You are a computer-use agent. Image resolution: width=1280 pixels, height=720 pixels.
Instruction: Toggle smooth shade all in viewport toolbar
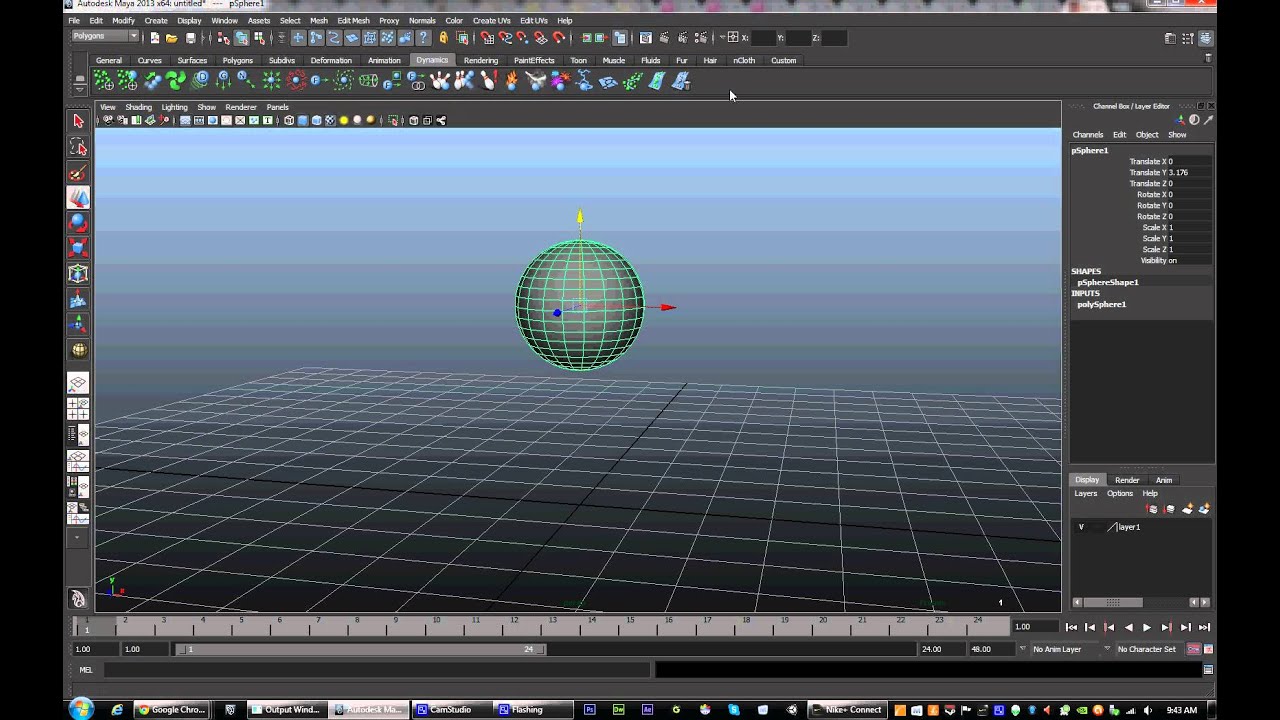303,120
